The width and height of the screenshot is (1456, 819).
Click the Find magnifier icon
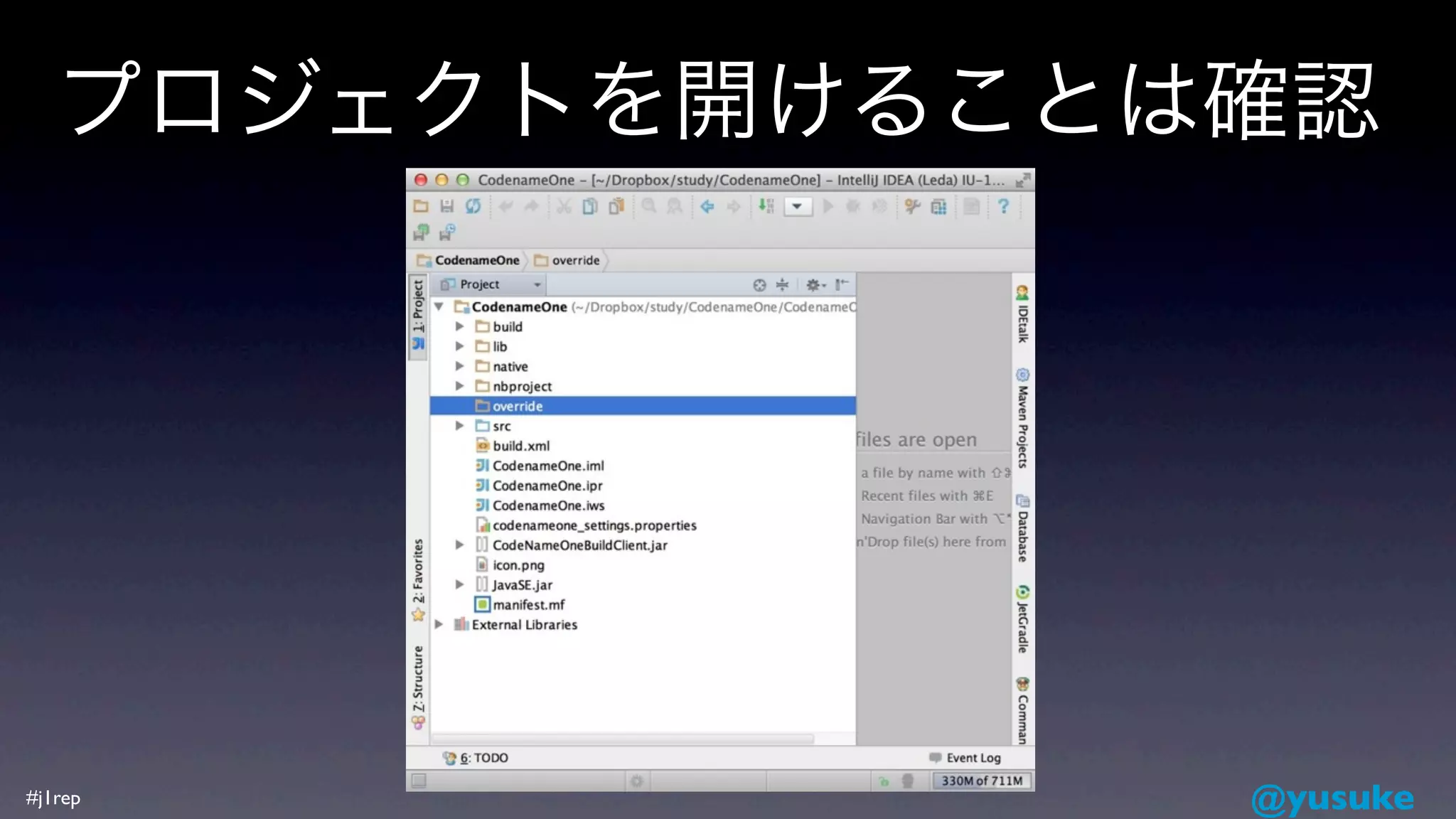click(649, 206)
